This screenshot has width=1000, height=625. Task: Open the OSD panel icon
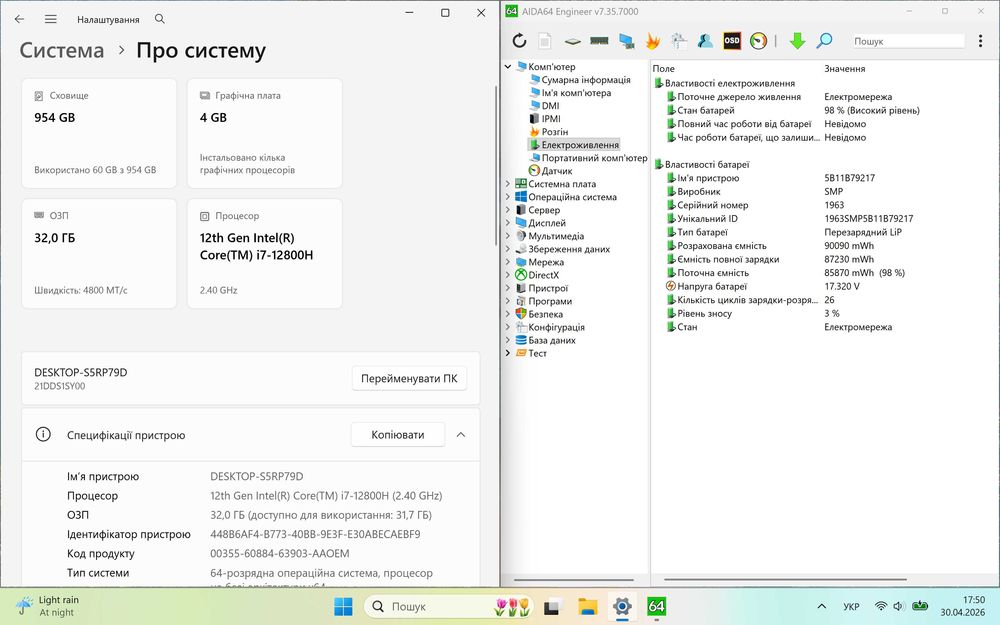point(732,41)
